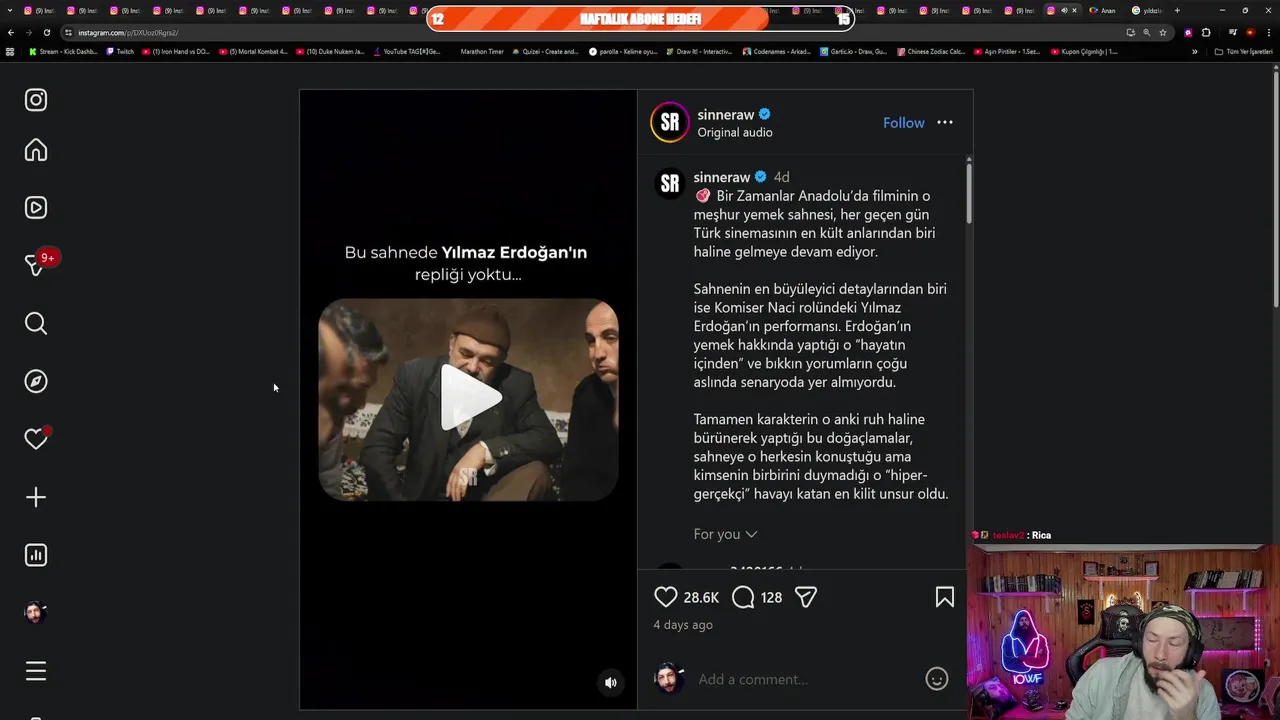View the 28.6K likes count

click(x=701, y=597)
